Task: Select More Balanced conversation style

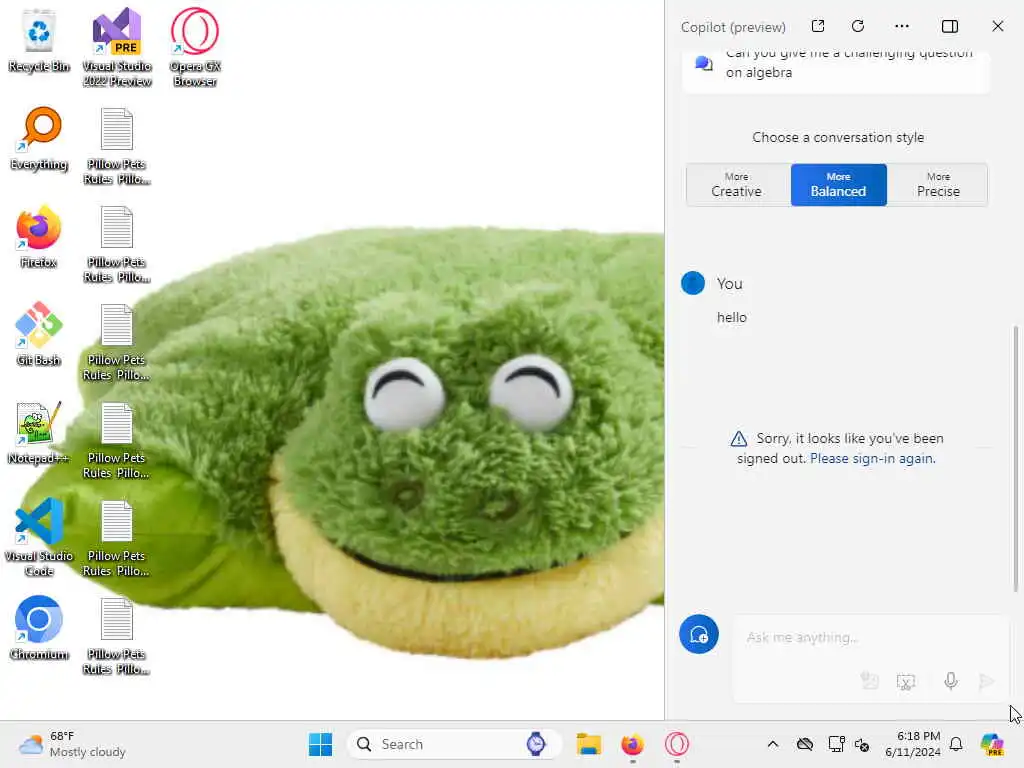Action: tap(839, 185)
